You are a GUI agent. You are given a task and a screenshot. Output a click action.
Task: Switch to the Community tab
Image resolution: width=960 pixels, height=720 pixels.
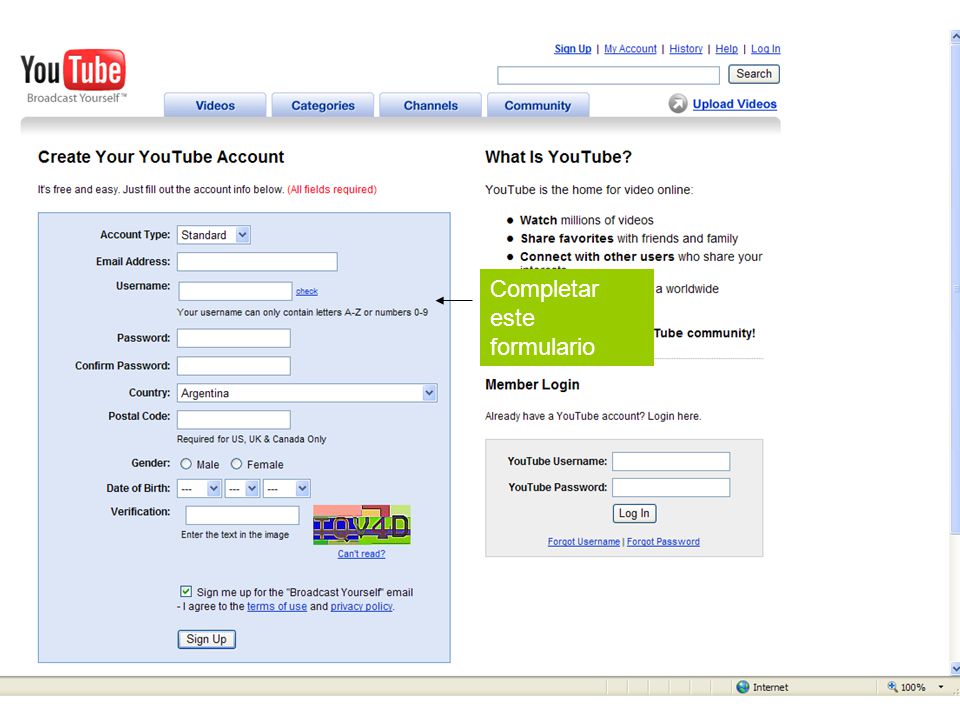[x=538, y=105]
